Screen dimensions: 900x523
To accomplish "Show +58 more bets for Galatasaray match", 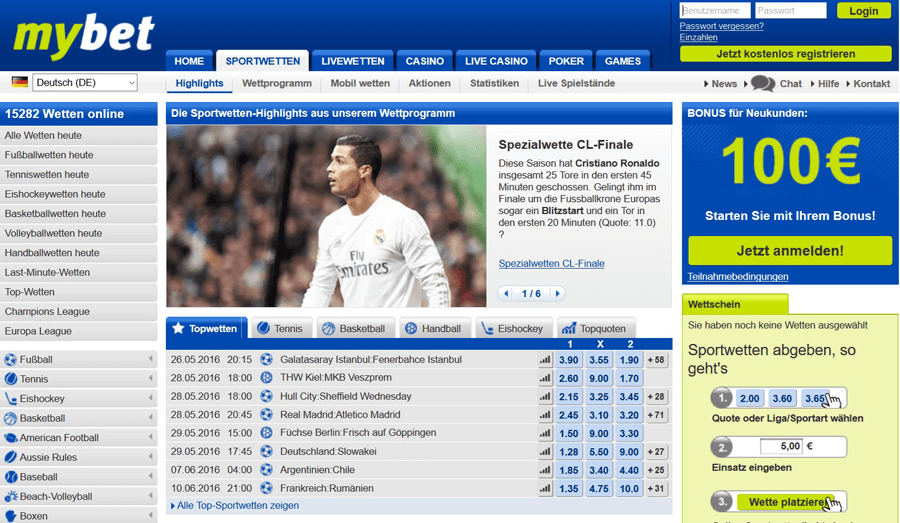I will click(x=656, y=360).
